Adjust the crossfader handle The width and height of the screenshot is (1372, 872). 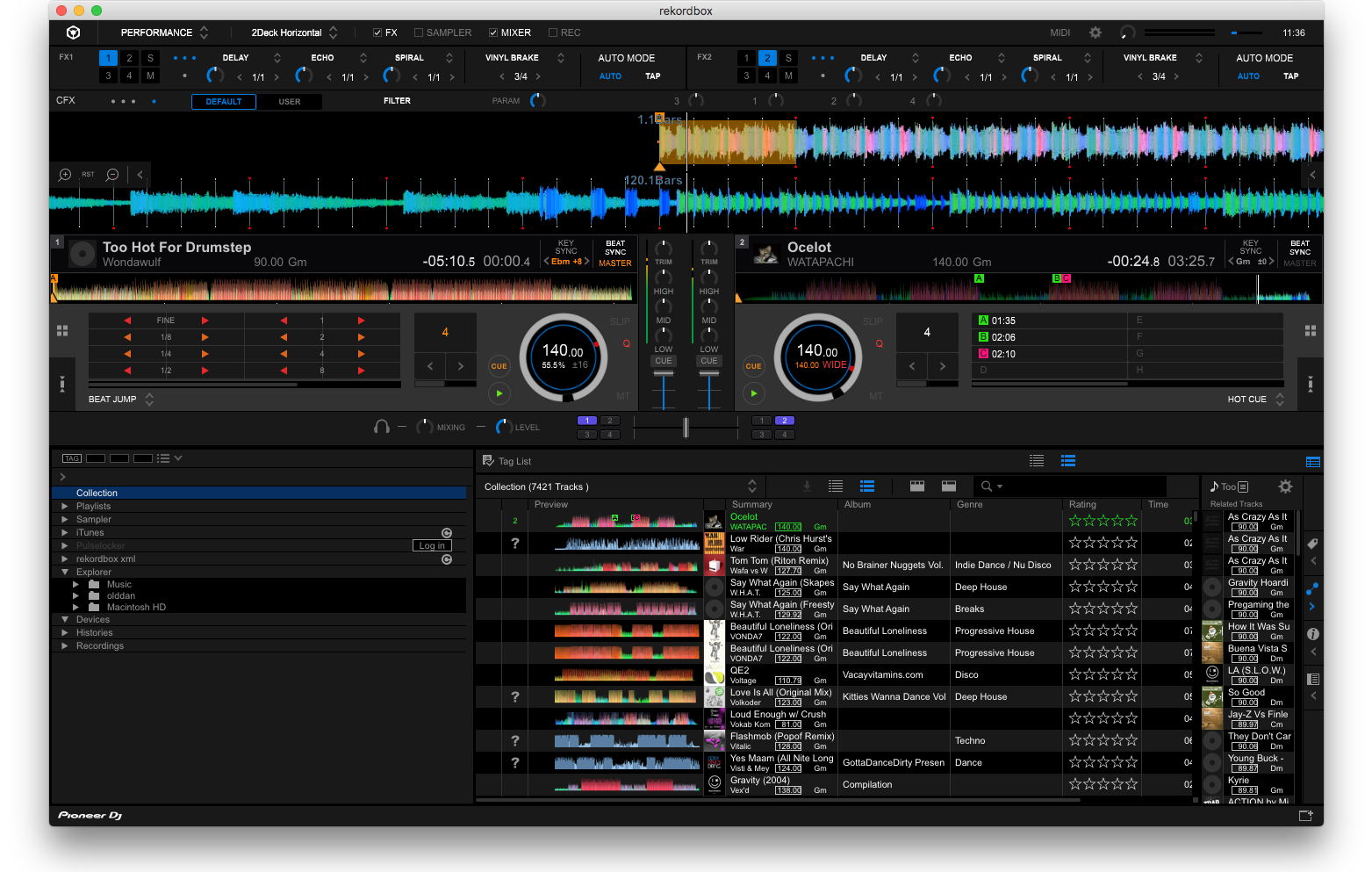686,428
